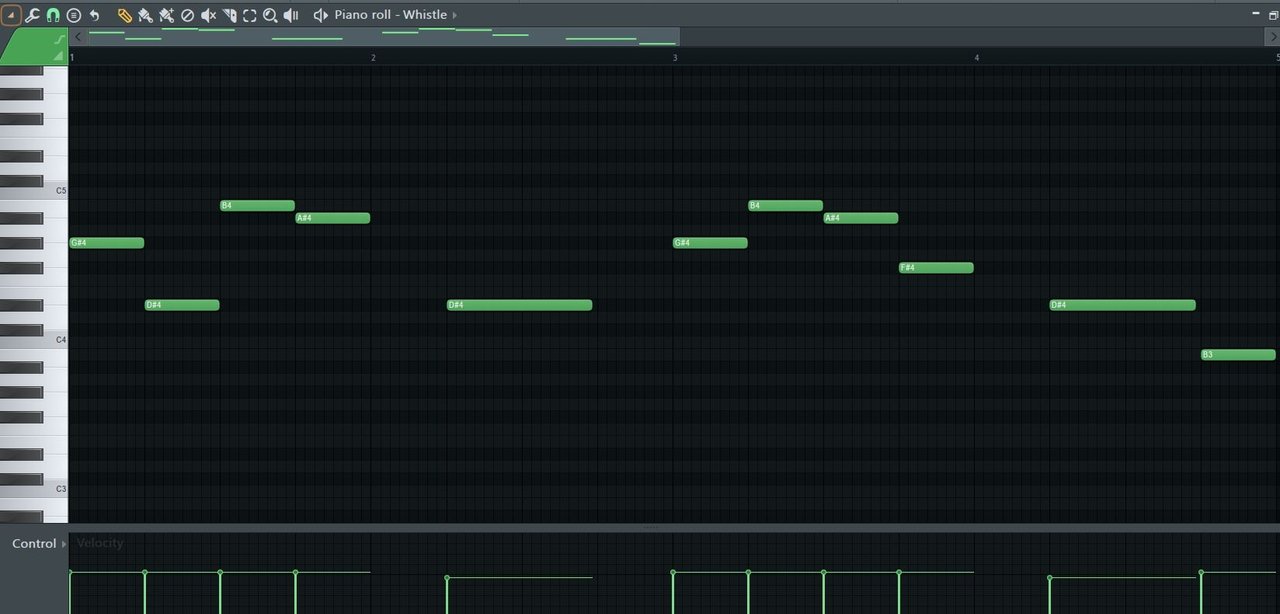The height and width of the screenshot is (614, 1280).
Task: Select the Paint brush tool
Action: tap(145, 15)
